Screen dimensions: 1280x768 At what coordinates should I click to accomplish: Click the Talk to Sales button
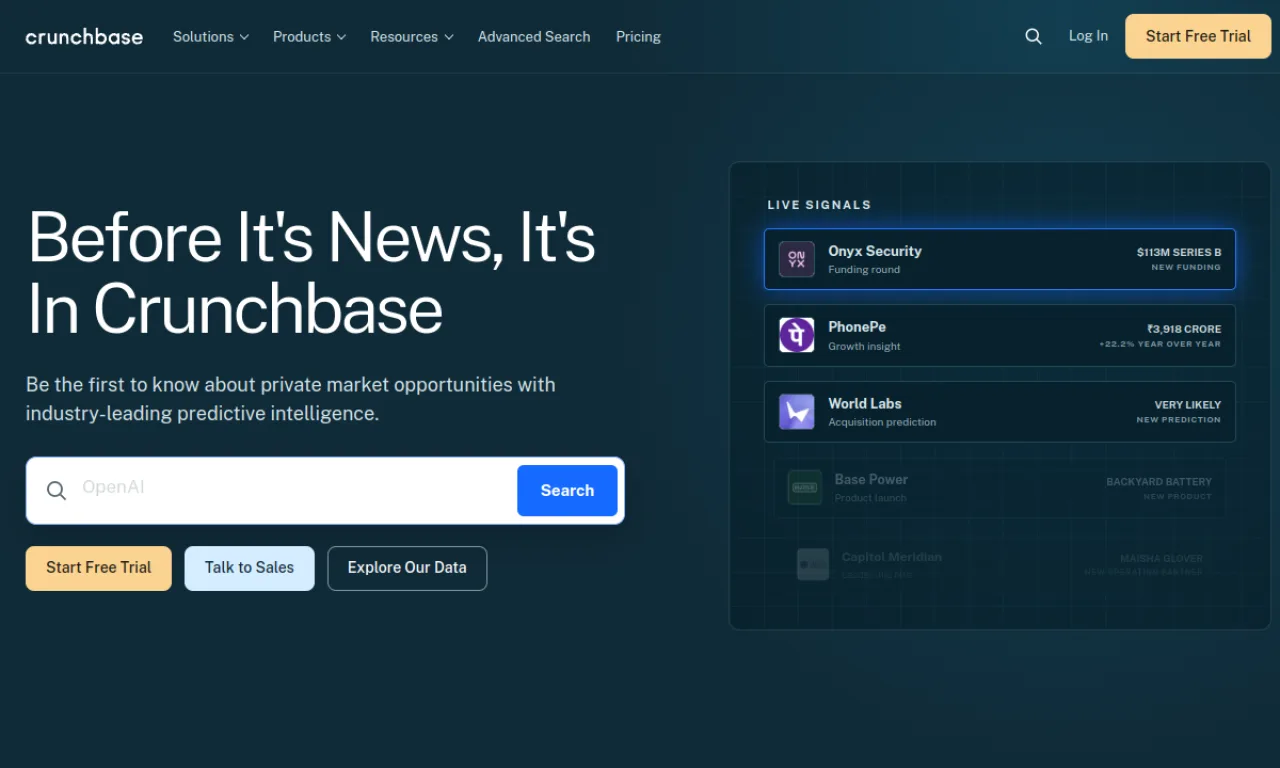pyautogui.click(x=249, y=568)
